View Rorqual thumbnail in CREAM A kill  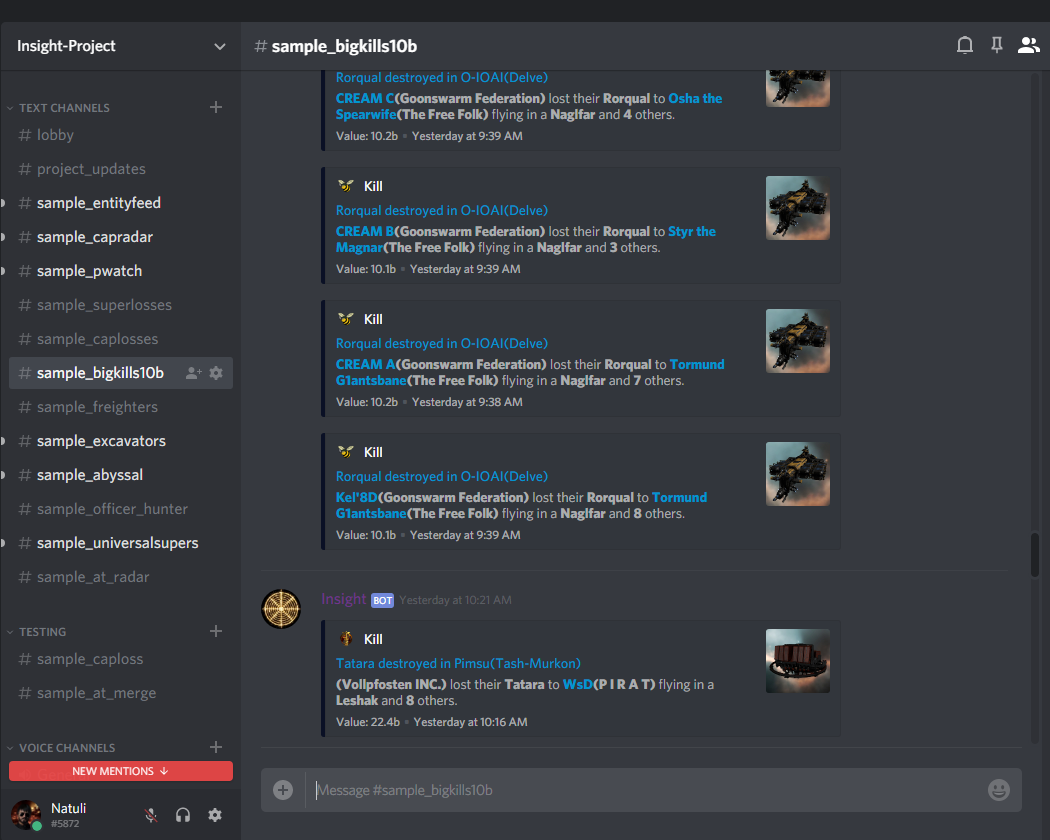tap(798, 341)
